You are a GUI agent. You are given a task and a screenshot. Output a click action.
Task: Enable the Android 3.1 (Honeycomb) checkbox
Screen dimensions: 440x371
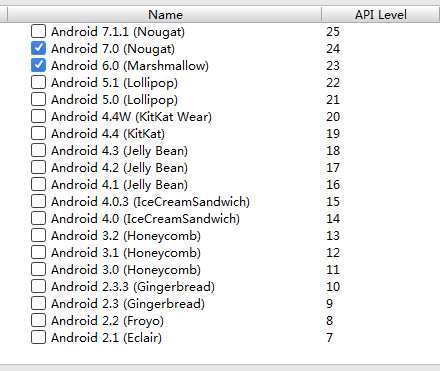coord(38,252)
